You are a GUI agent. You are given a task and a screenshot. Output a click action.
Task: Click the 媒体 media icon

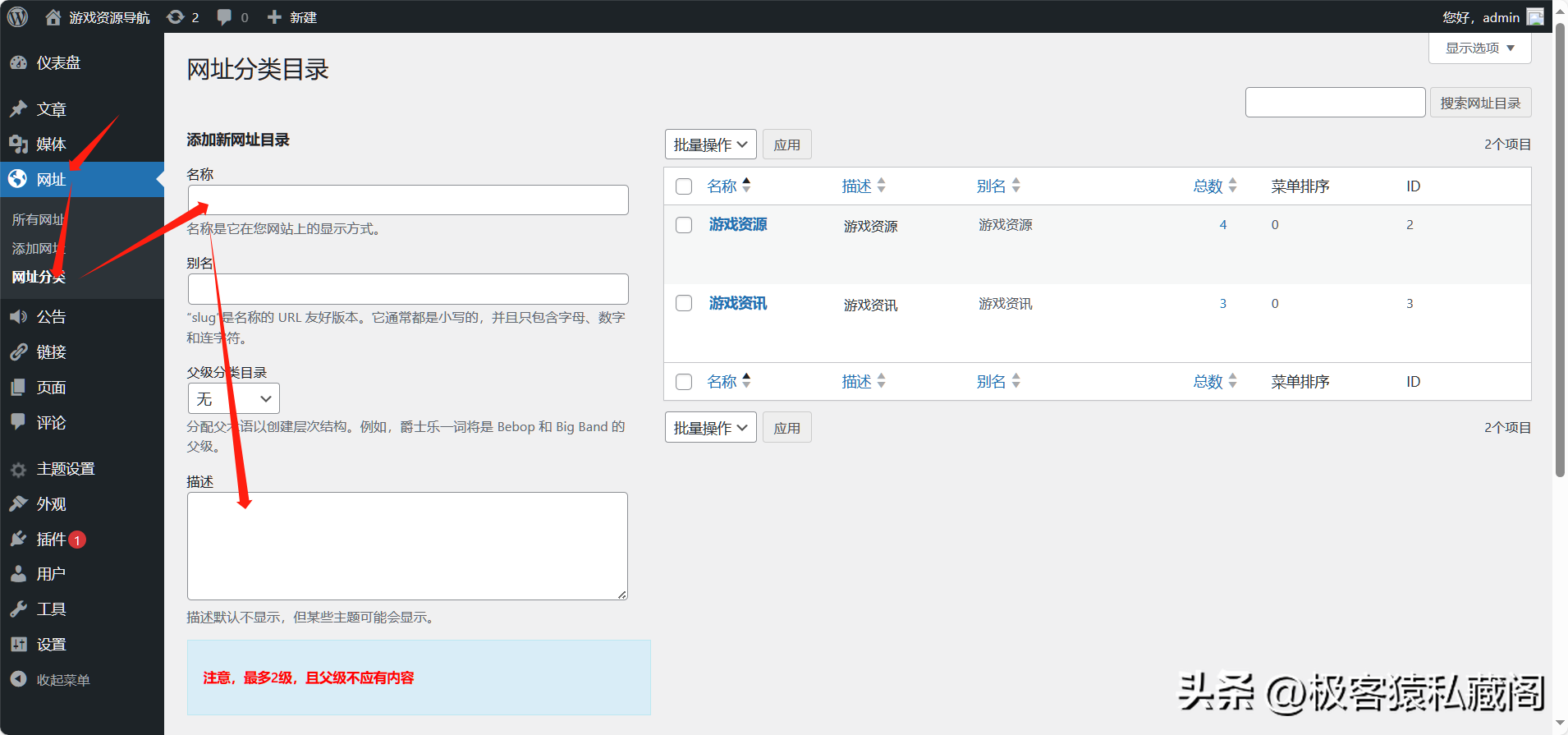tap(18, 145)
